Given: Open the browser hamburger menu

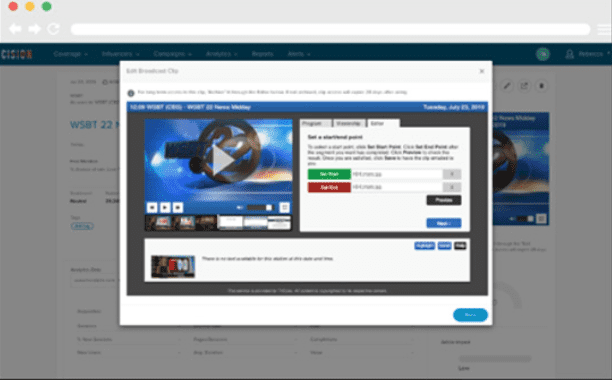Looking at the screenshot, I should pos(604,29).
